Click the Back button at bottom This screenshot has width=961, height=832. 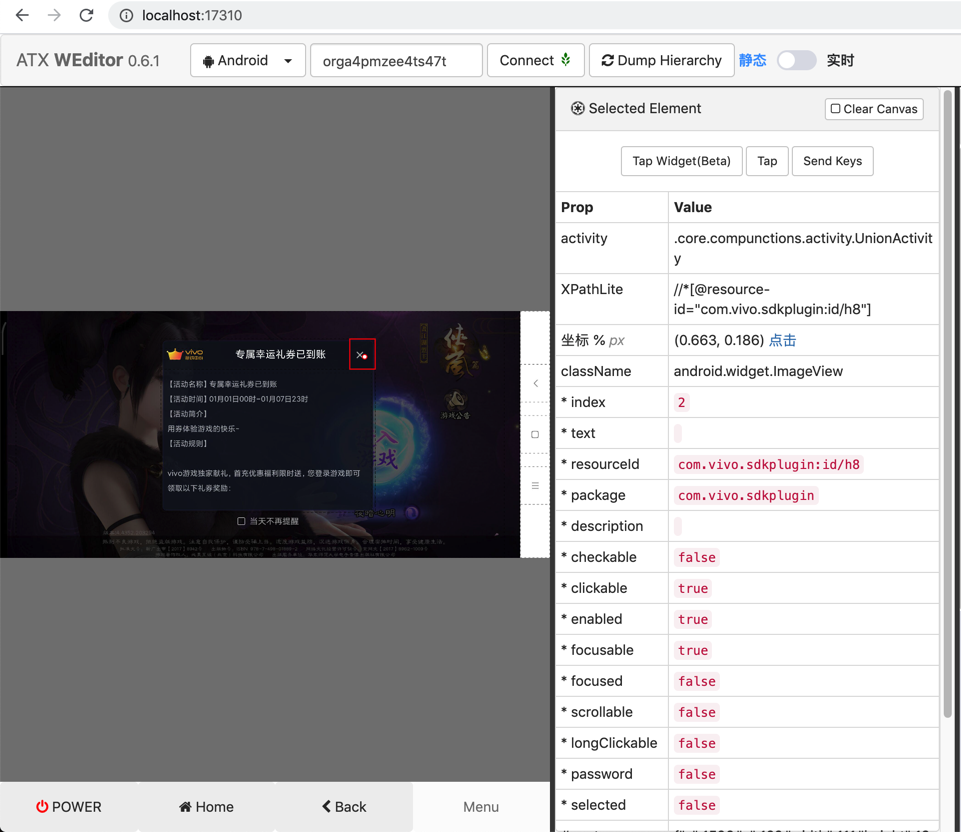pos(344,807)
